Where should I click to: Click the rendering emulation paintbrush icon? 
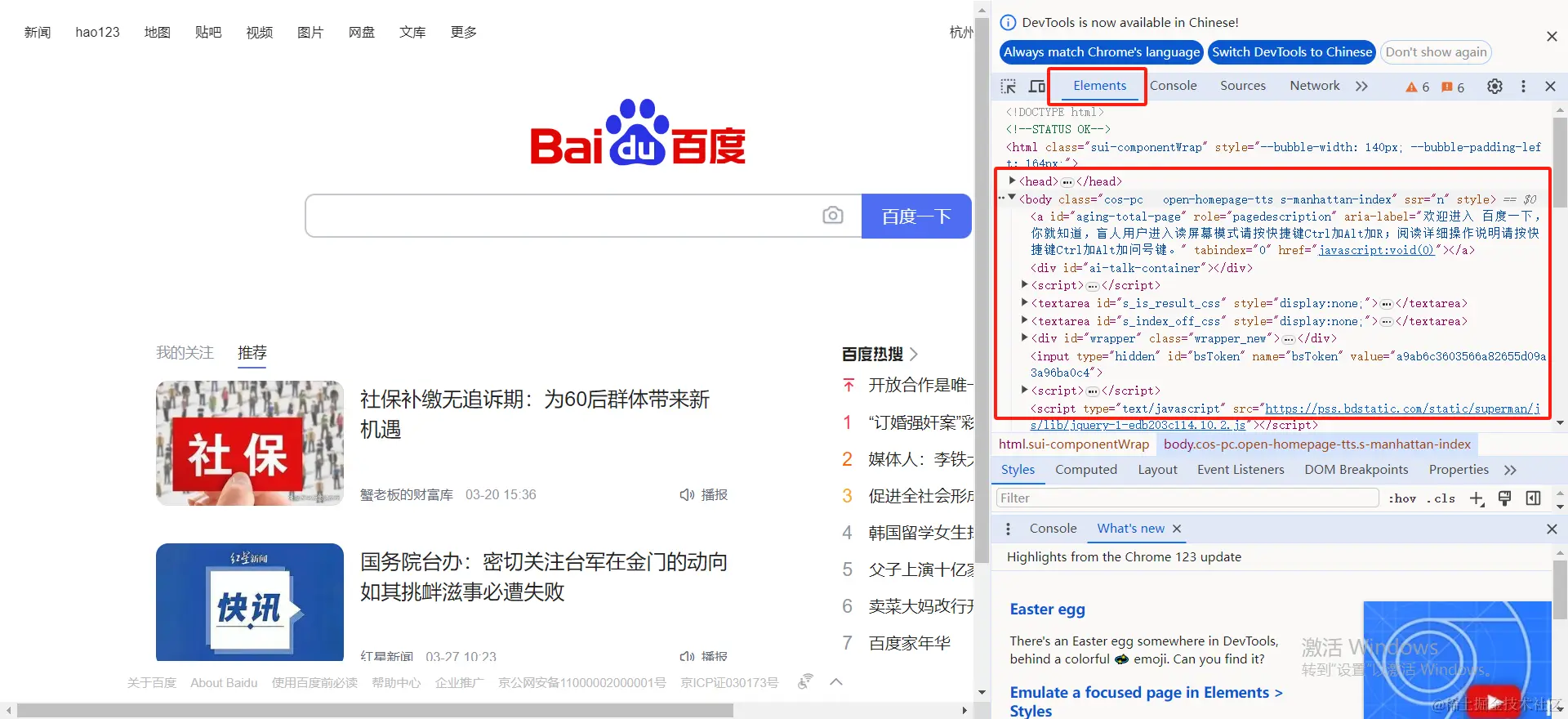tap(1504, 498)
